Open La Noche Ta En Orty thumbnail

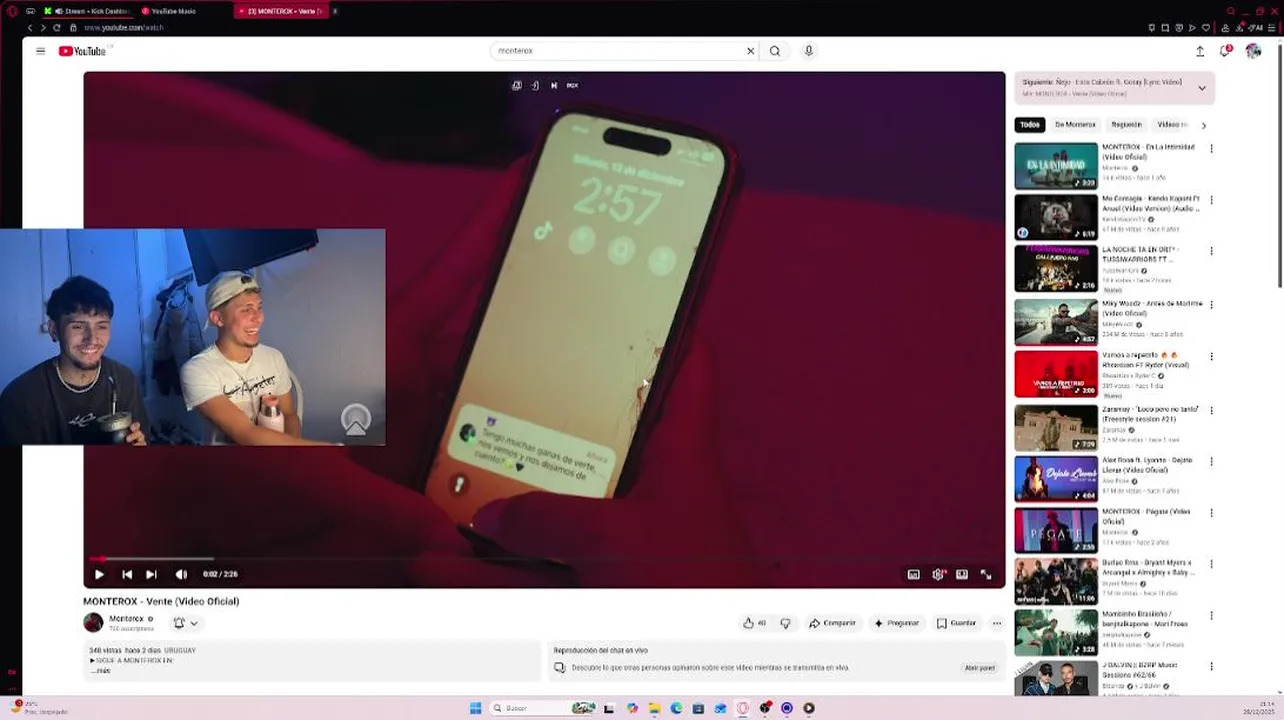tap(1056, 270)
